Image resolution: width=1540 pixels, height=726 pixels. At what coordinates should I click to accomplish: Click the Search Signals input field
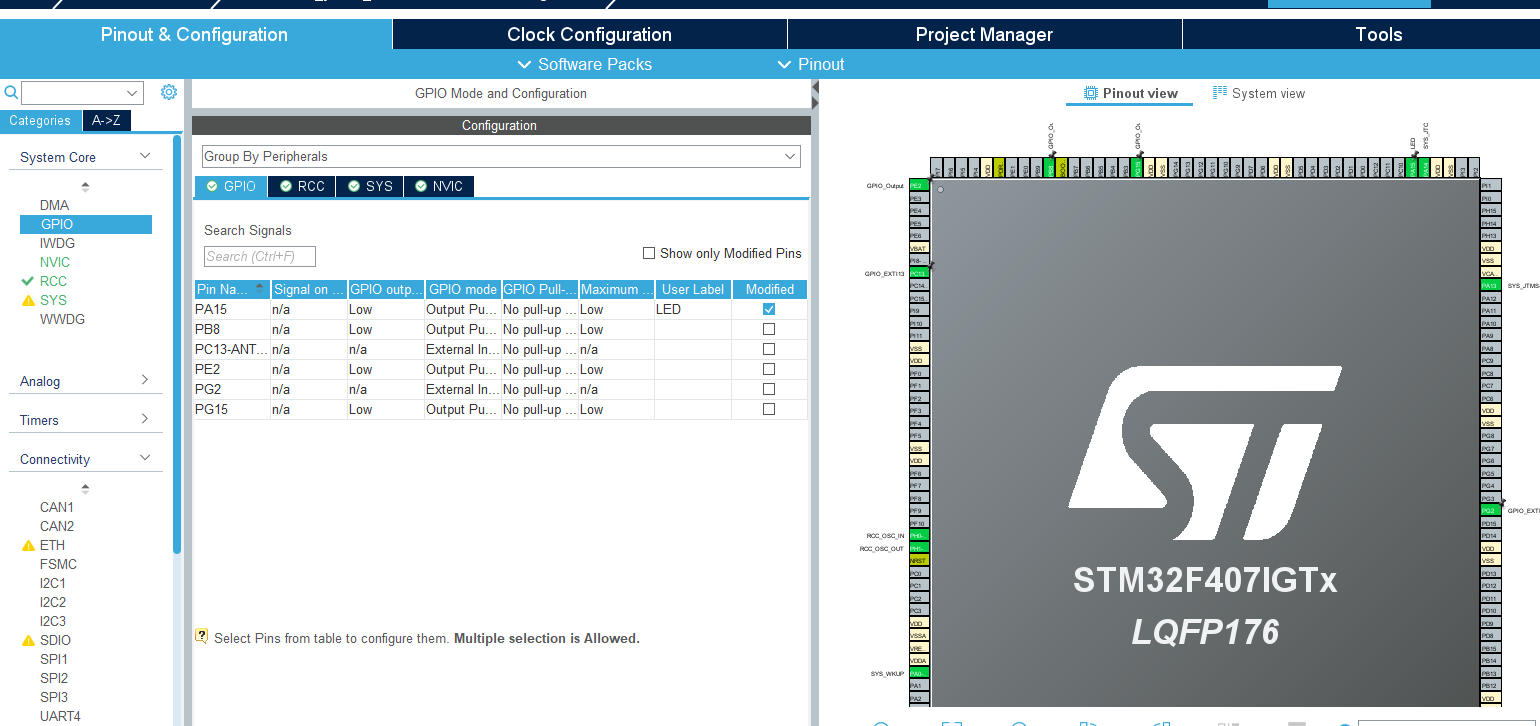[260, 256]
